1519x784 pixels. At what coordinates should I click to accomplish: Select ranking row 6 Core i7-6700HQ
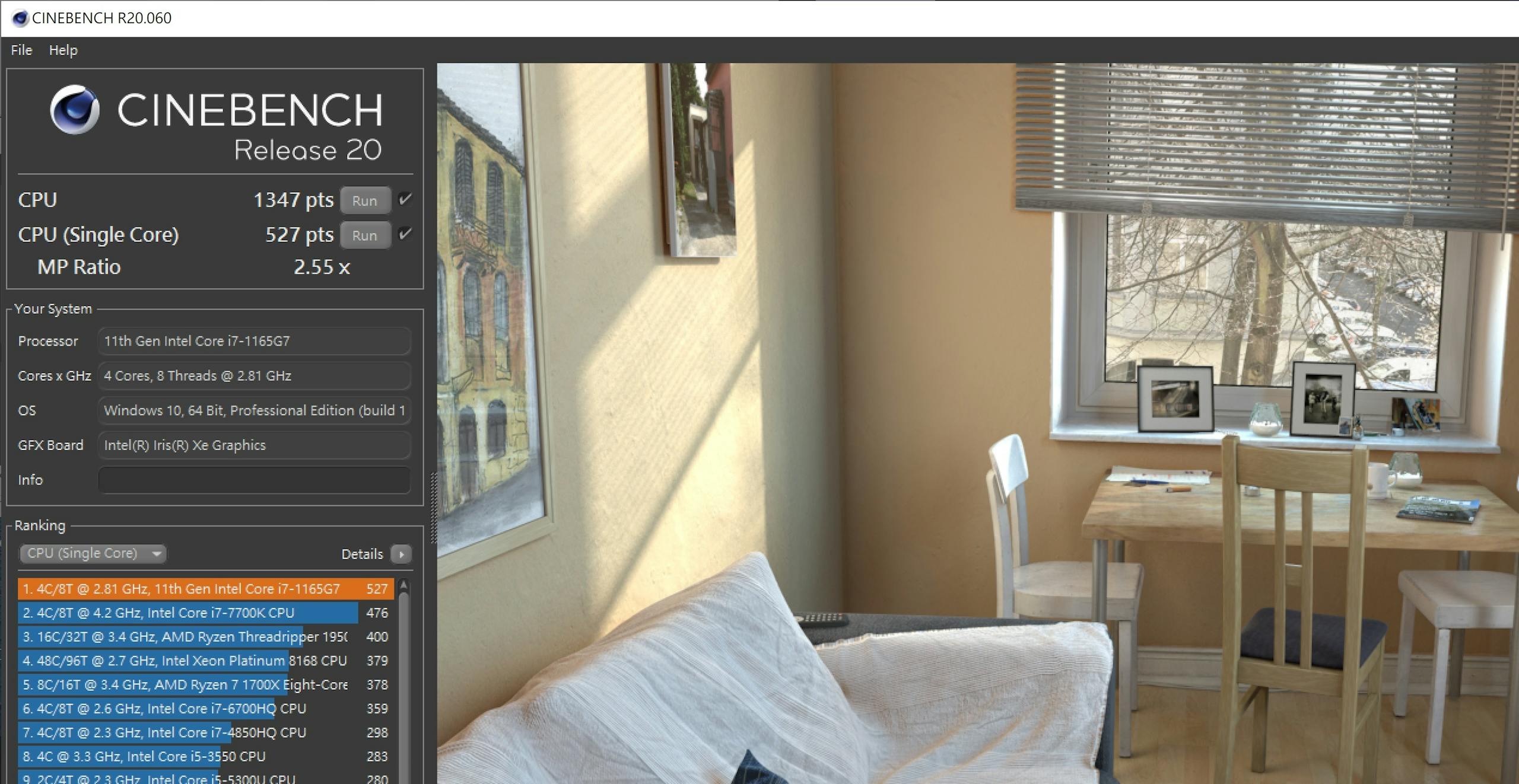coord(205,709)
